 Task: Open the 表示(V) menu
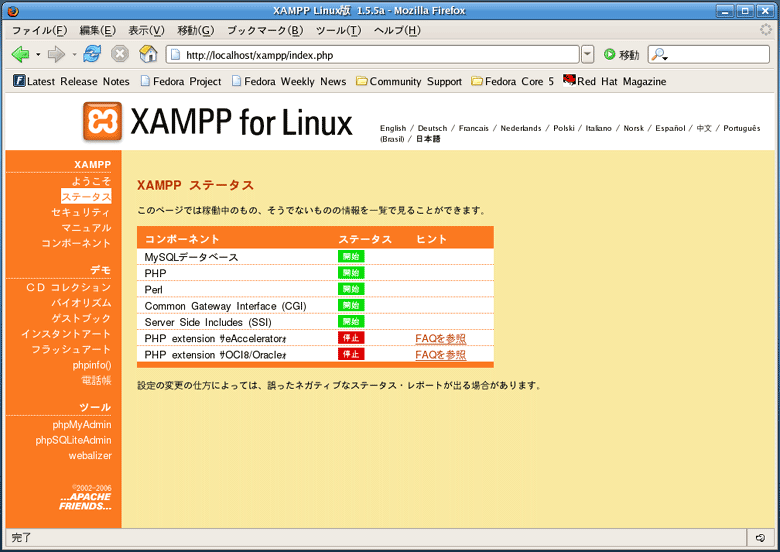(146, 30)
